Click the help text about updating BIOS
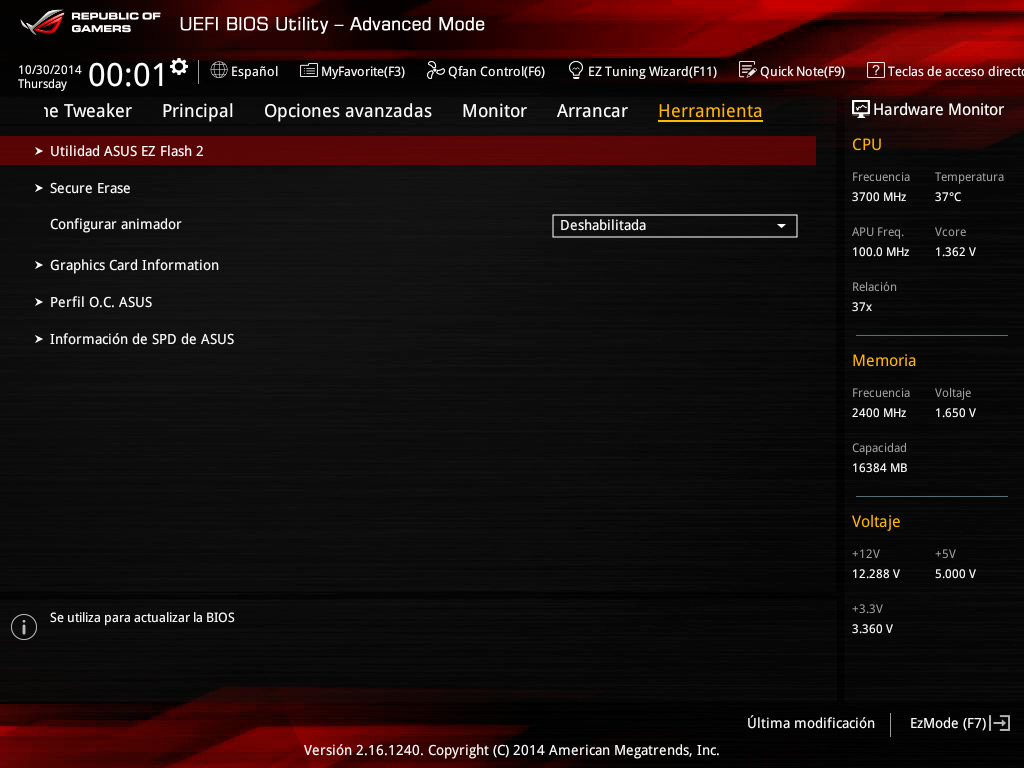 142,617
